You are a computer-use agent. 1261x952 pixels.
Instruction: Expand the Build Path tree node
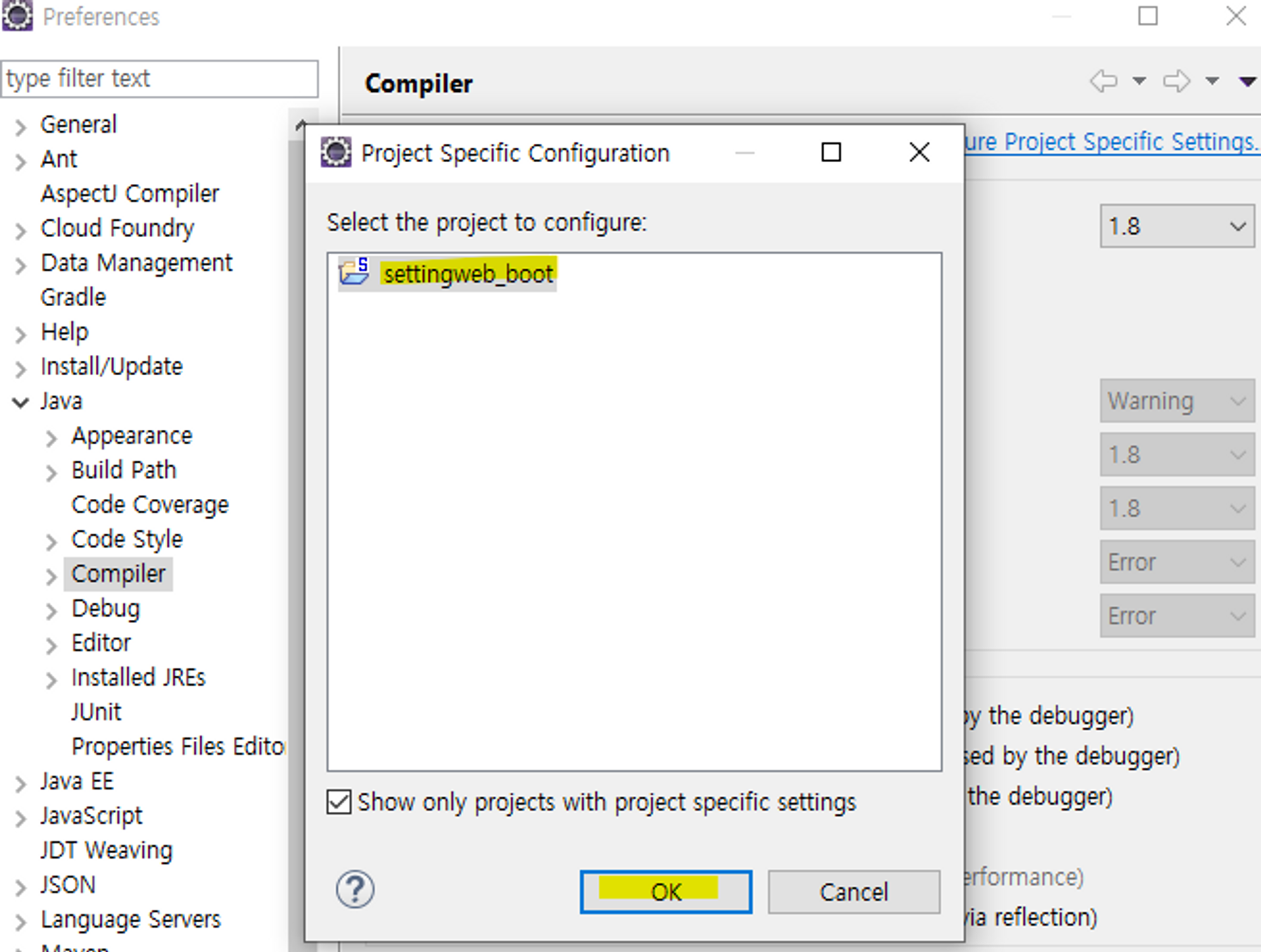point(51,472)
